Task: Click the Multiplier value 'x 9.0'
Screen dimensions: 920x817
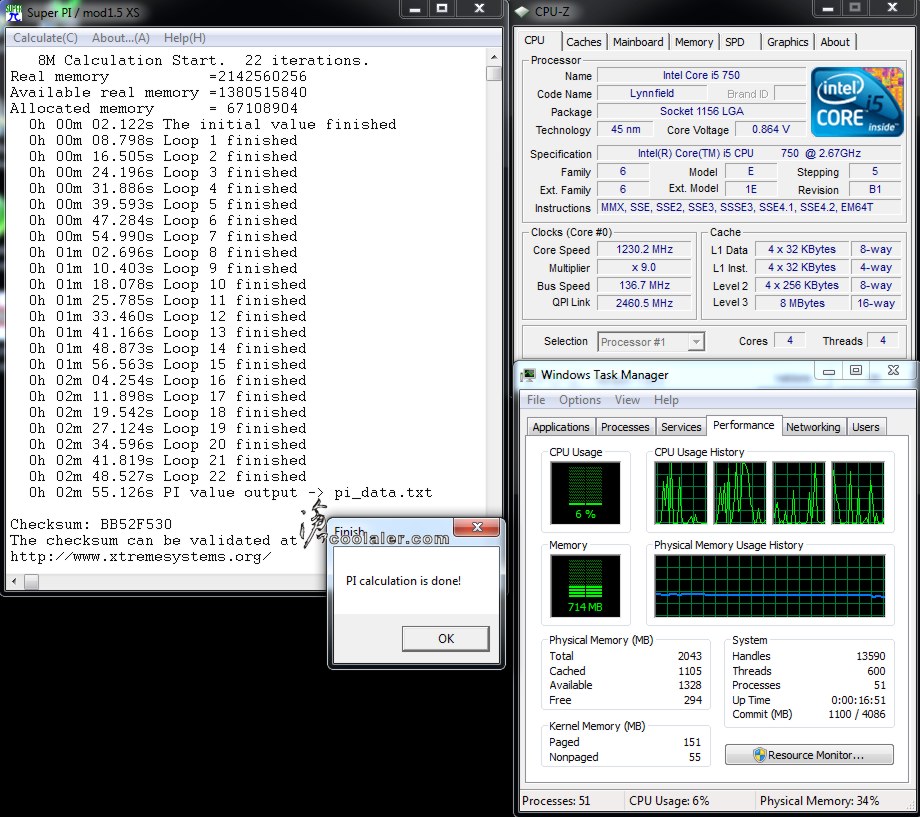Action: point(644,268)
